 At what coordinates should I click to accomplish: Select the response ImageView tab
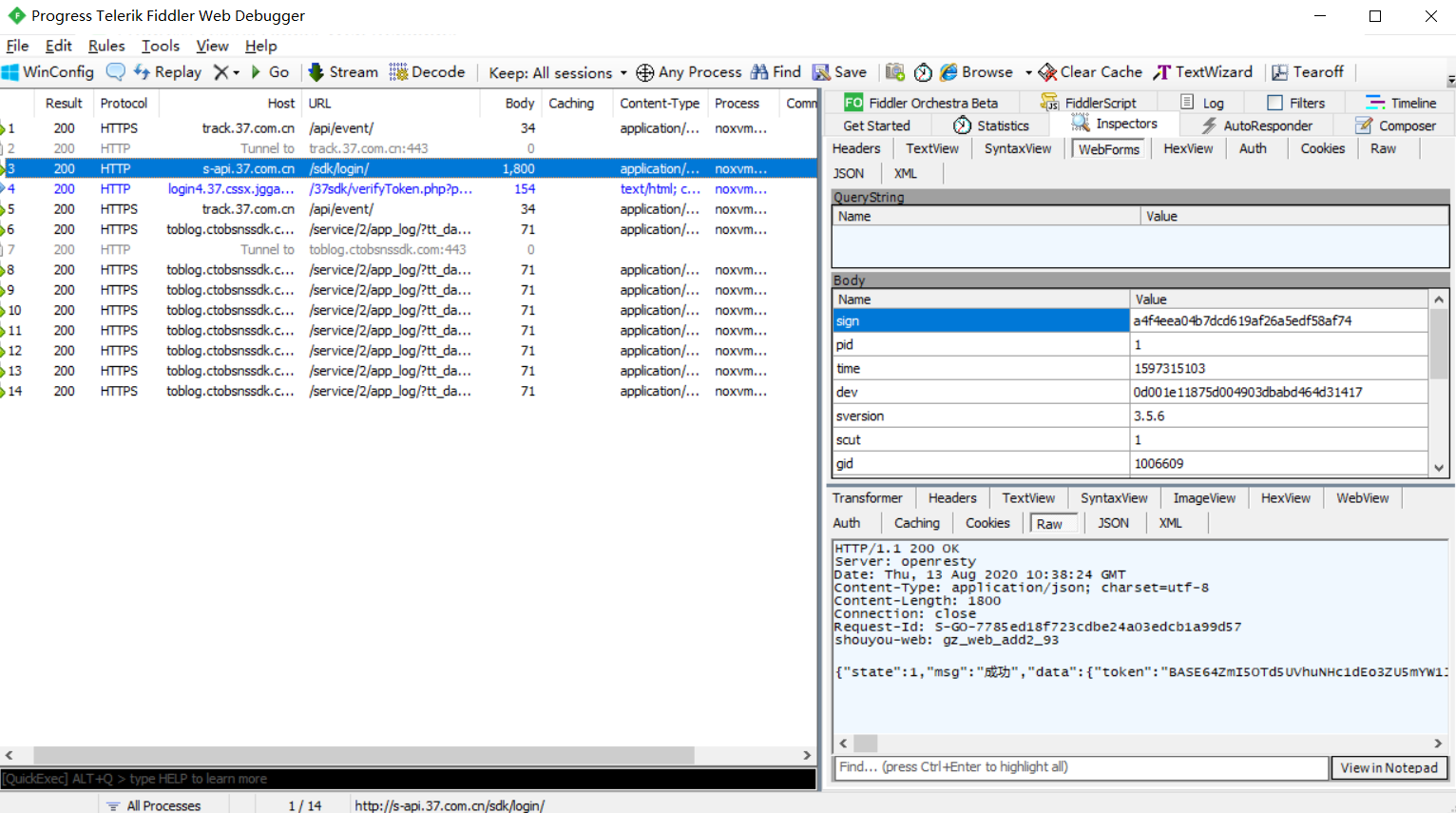pyautogui.click(x=1204, y=497)
